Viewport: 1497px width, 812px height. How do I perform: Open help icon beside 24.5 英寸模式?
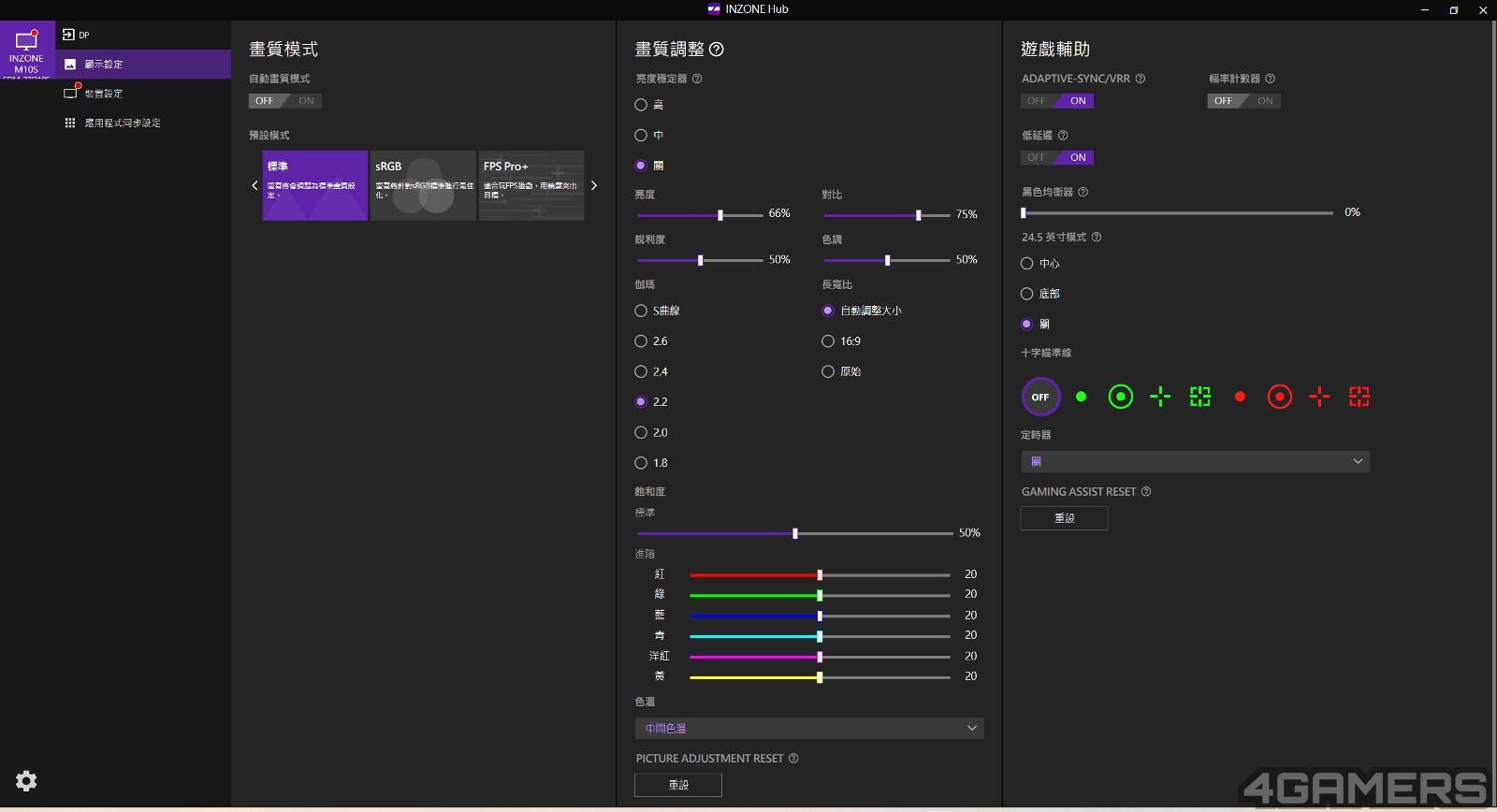click(x=1097, y=238)
